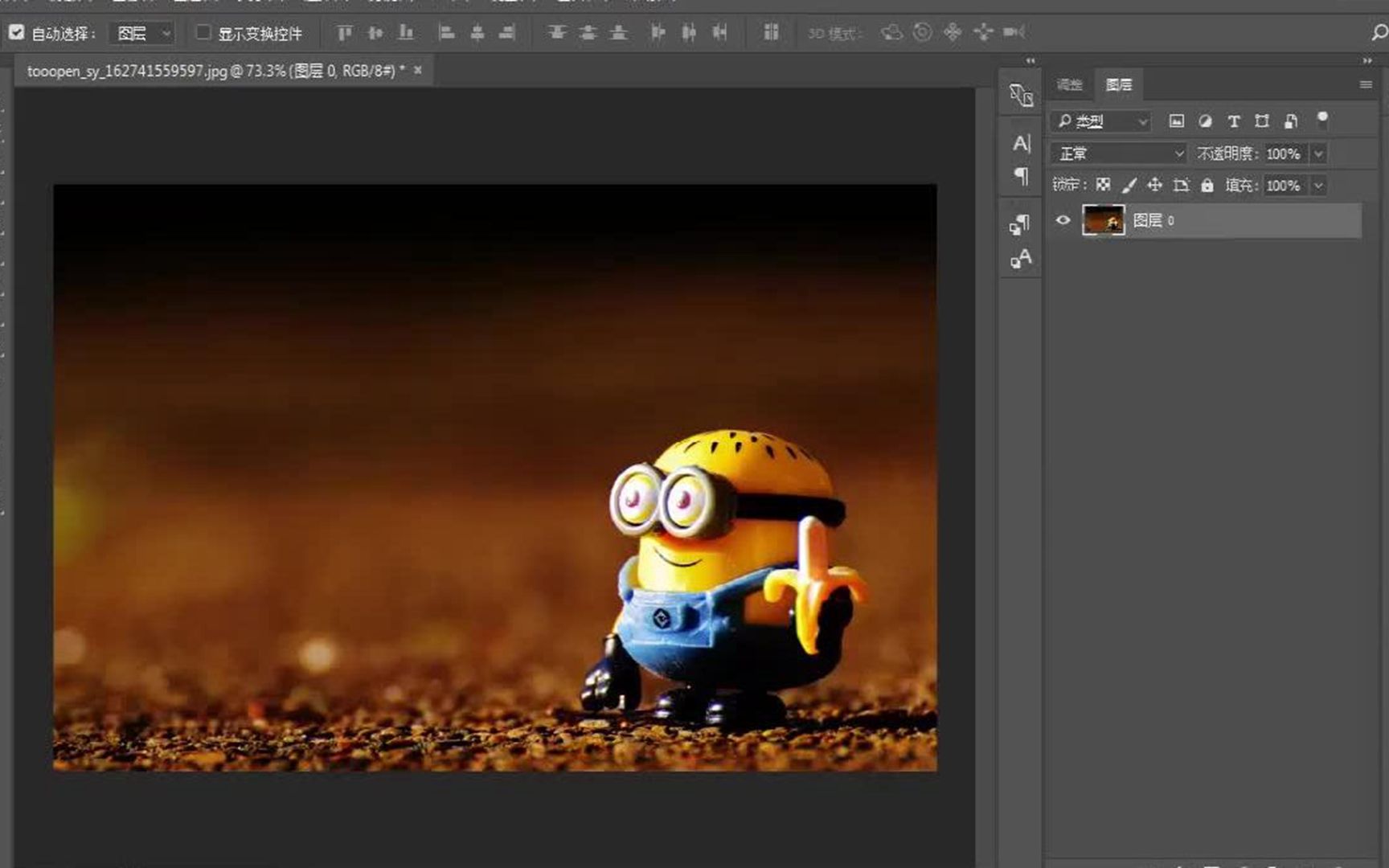Align vertical centers of layers
1389x868 pixels.
(375, 32)
